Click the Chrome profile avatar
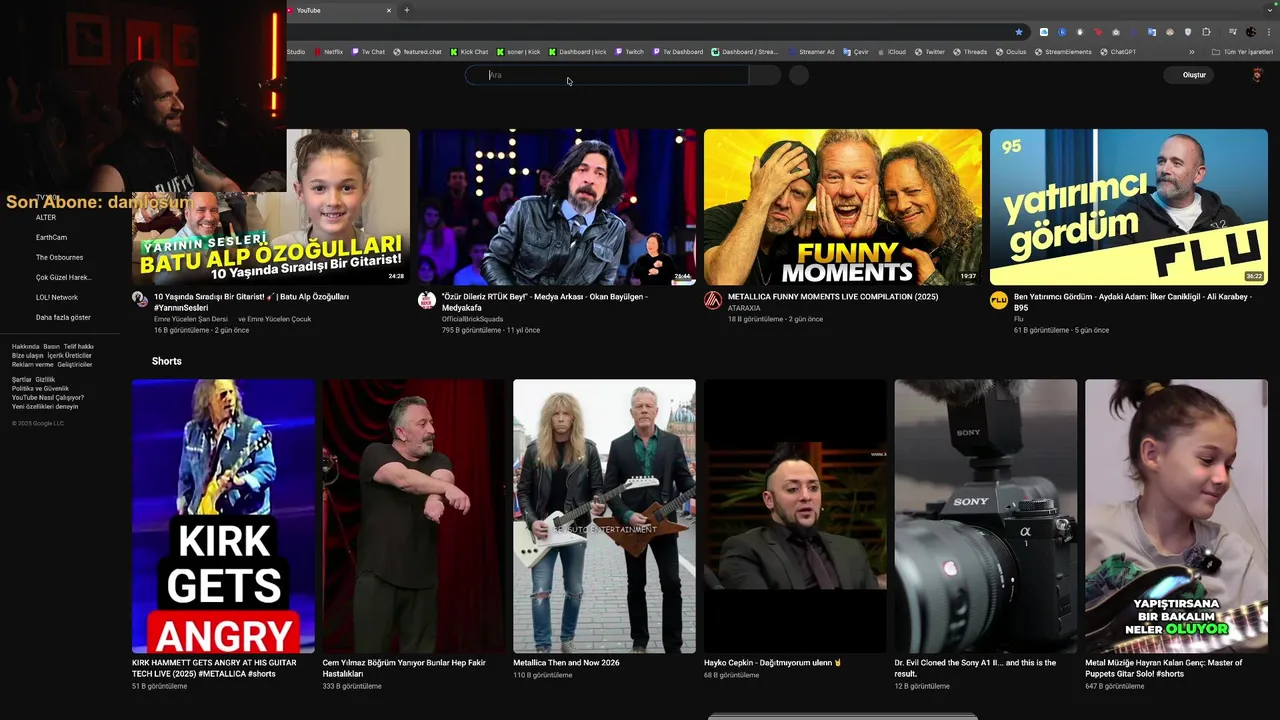This screenshot has height=720, width=1280. click(x=1251, y=32)
